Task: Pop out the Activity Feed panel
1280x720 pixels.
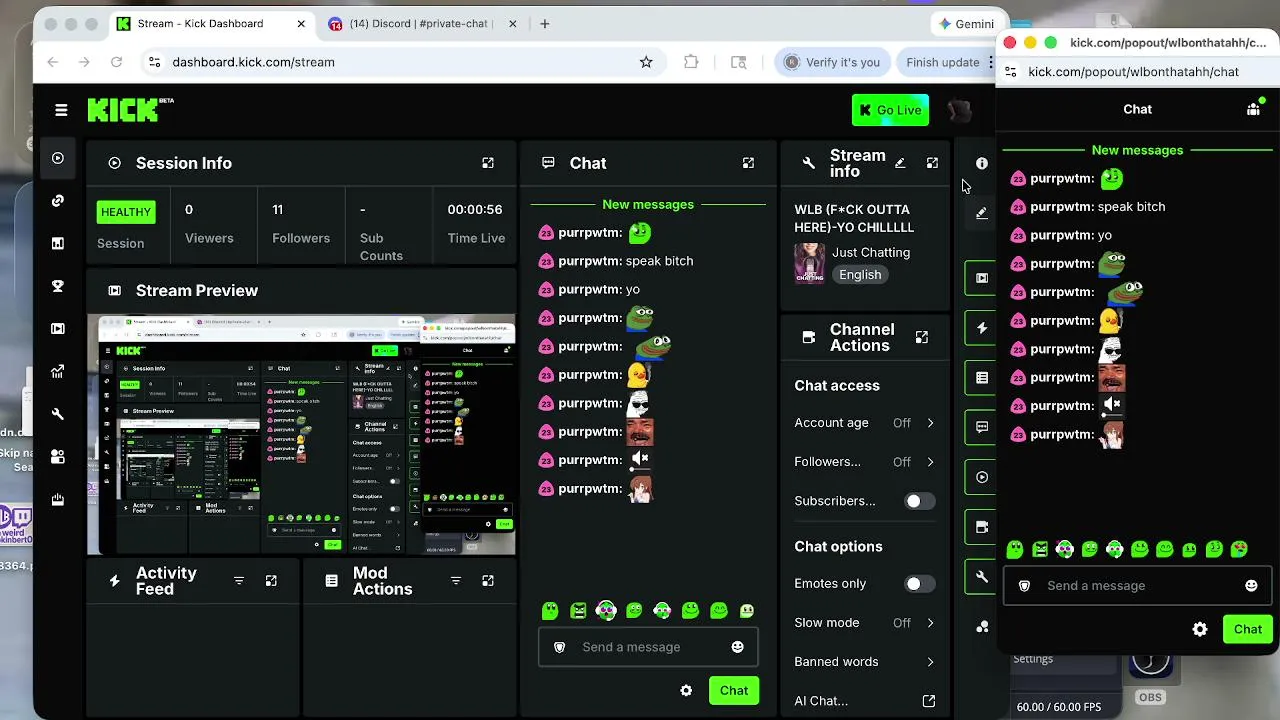Action: click(271, 581)
